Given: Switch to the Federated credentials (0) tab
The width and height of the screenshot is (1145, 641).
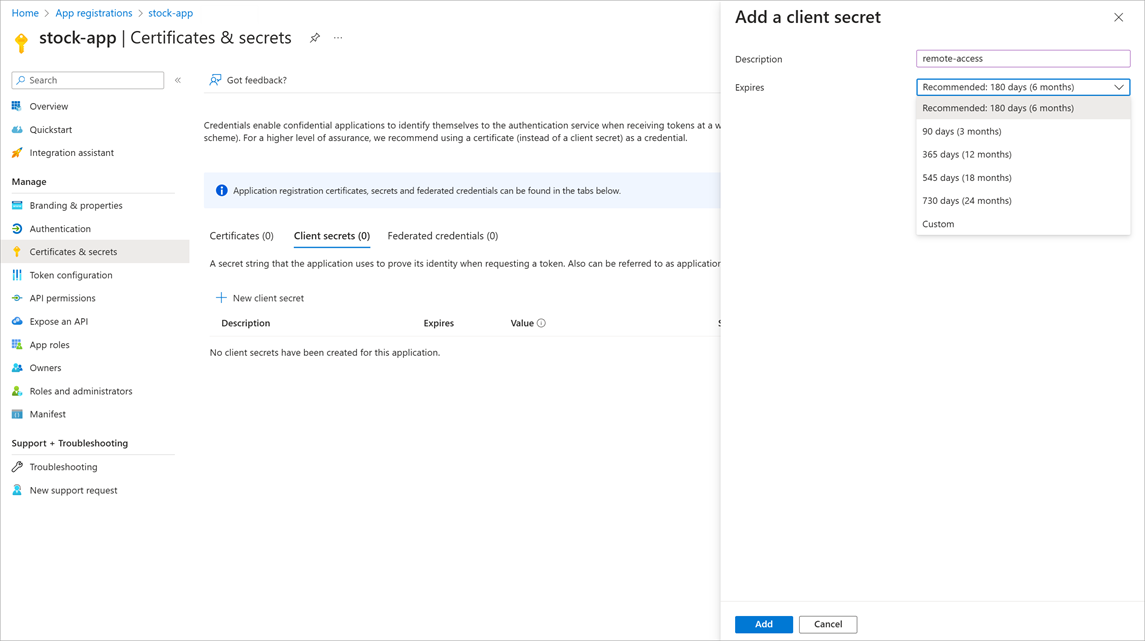Looking at the screenshot, I should click(443, 236).
